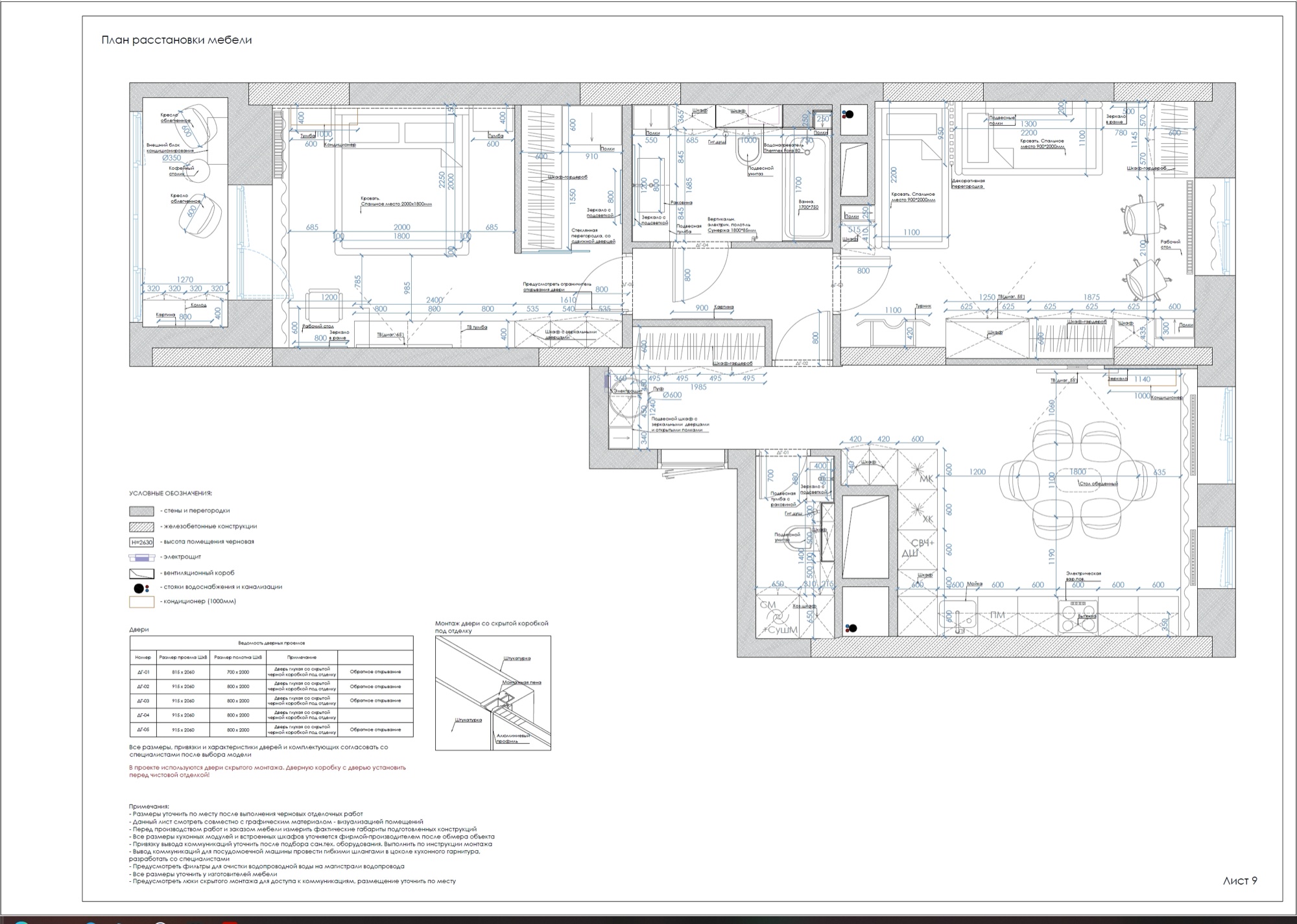Click the "ХК" kitchen column label
This screenshot has height=924, width=1297.
point(927,519)
